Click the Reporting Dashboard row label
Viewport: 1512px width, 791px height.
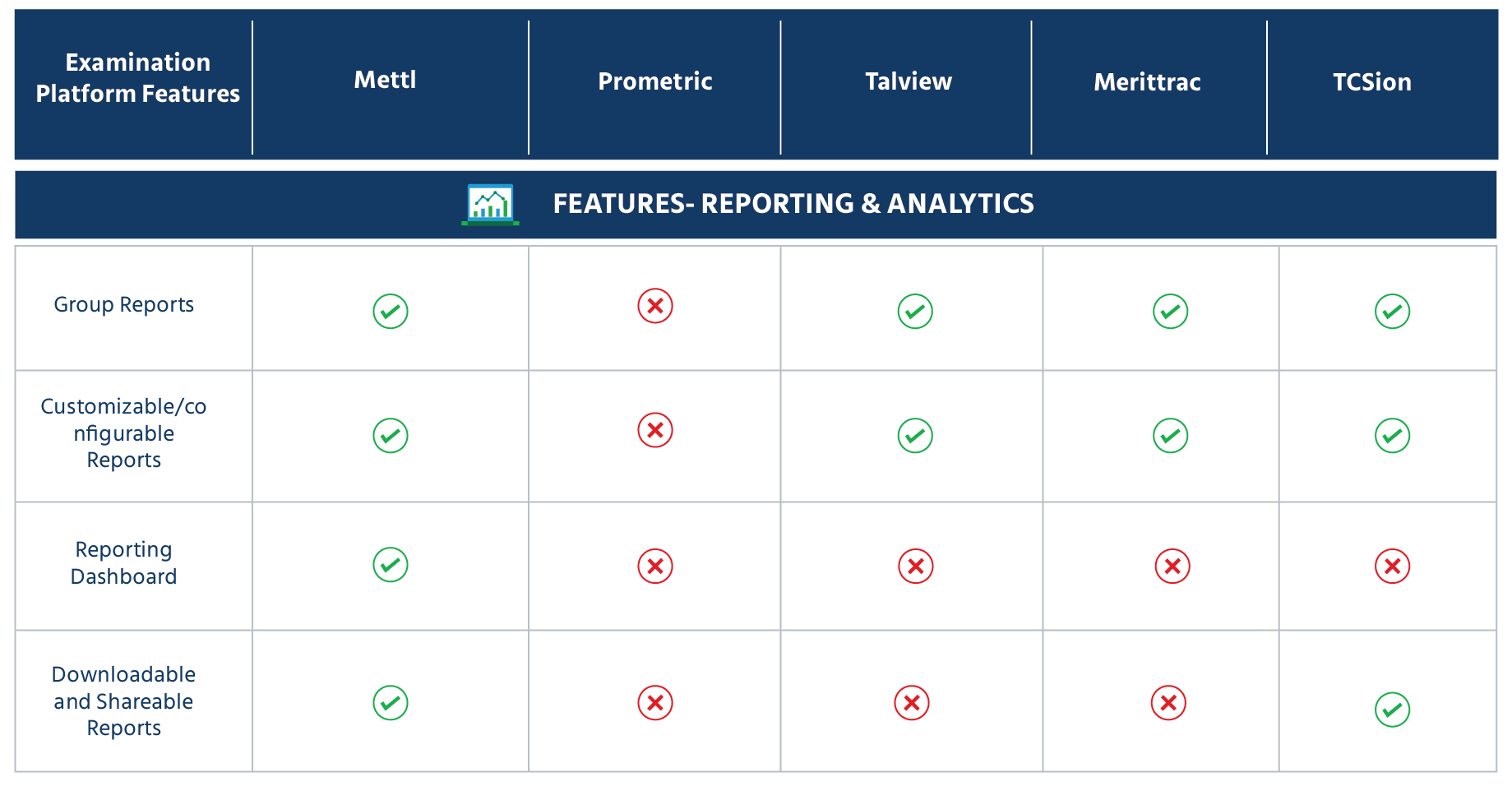(124, 563)
